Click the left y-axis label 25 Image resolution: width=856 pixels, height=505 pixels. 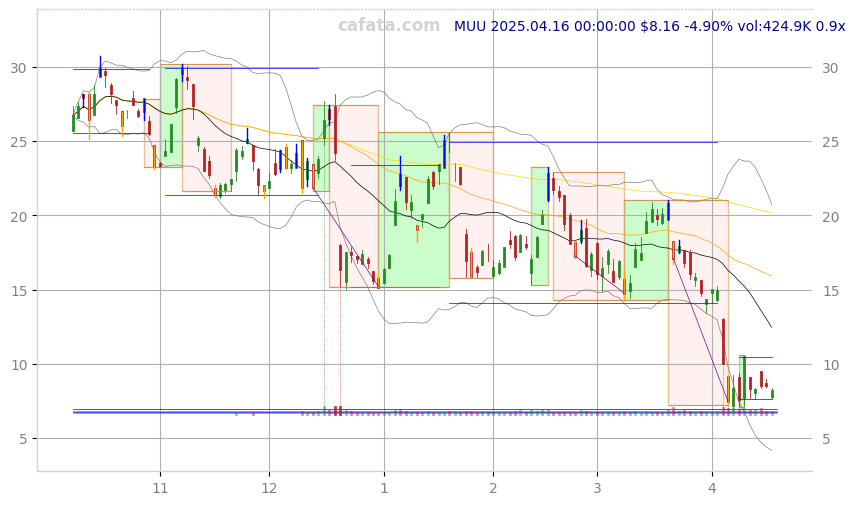tap(19, 142)
